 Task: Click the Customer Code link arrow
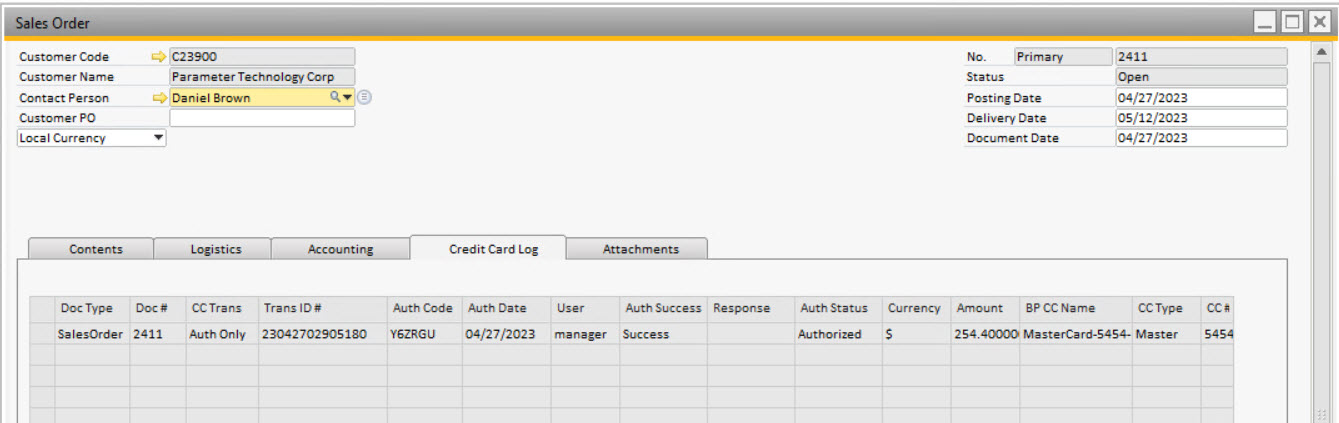click(158, 57)
